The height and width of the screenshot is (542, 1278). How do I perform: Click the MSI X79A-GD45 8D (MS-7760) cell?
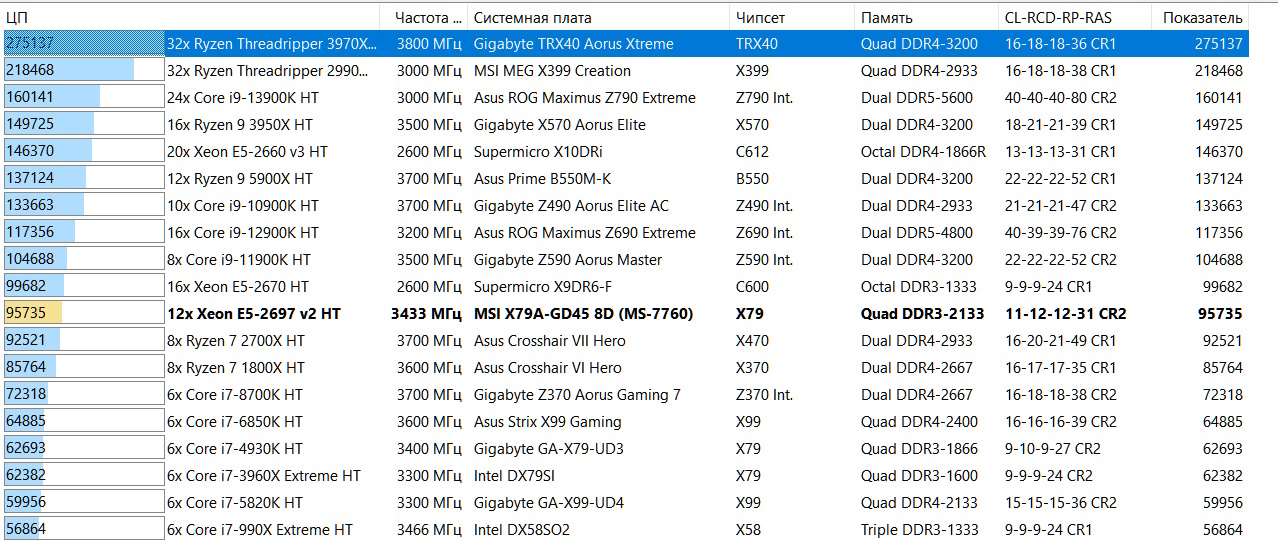(584, 314)
